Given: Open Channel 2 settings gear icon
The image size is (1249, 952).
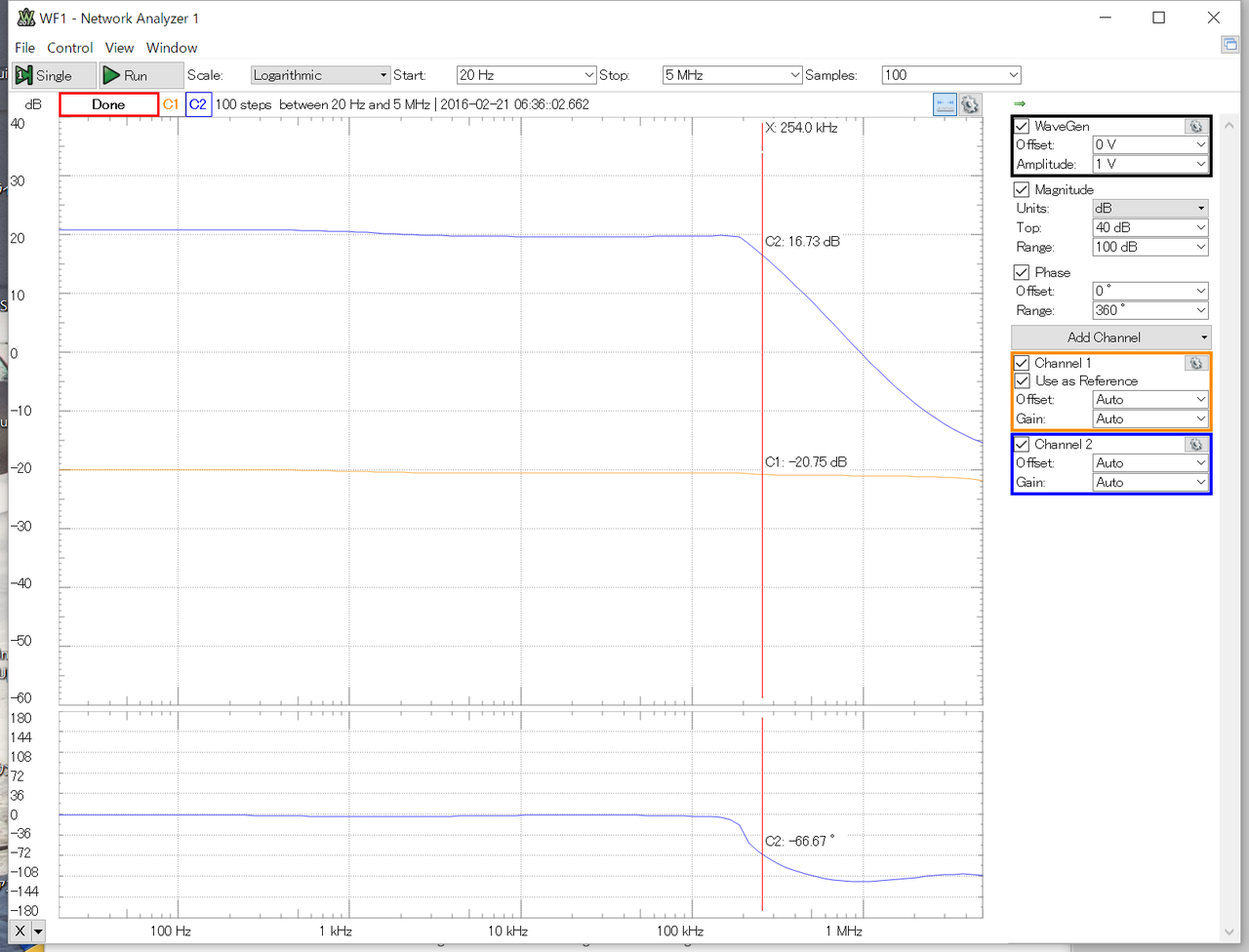Looking at the screenshot, I should pyautogui.click(x=1195, y=445).
